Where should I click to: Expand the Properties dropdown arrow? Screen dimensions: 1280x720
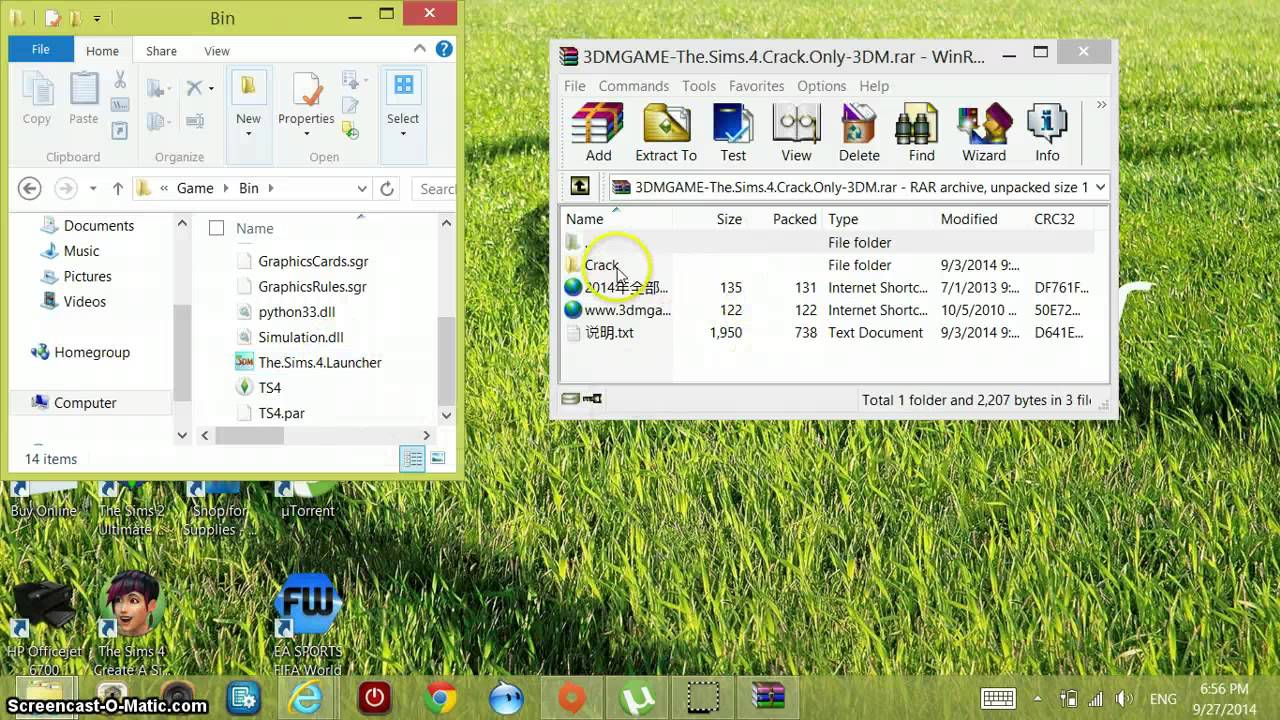[306, 133]
